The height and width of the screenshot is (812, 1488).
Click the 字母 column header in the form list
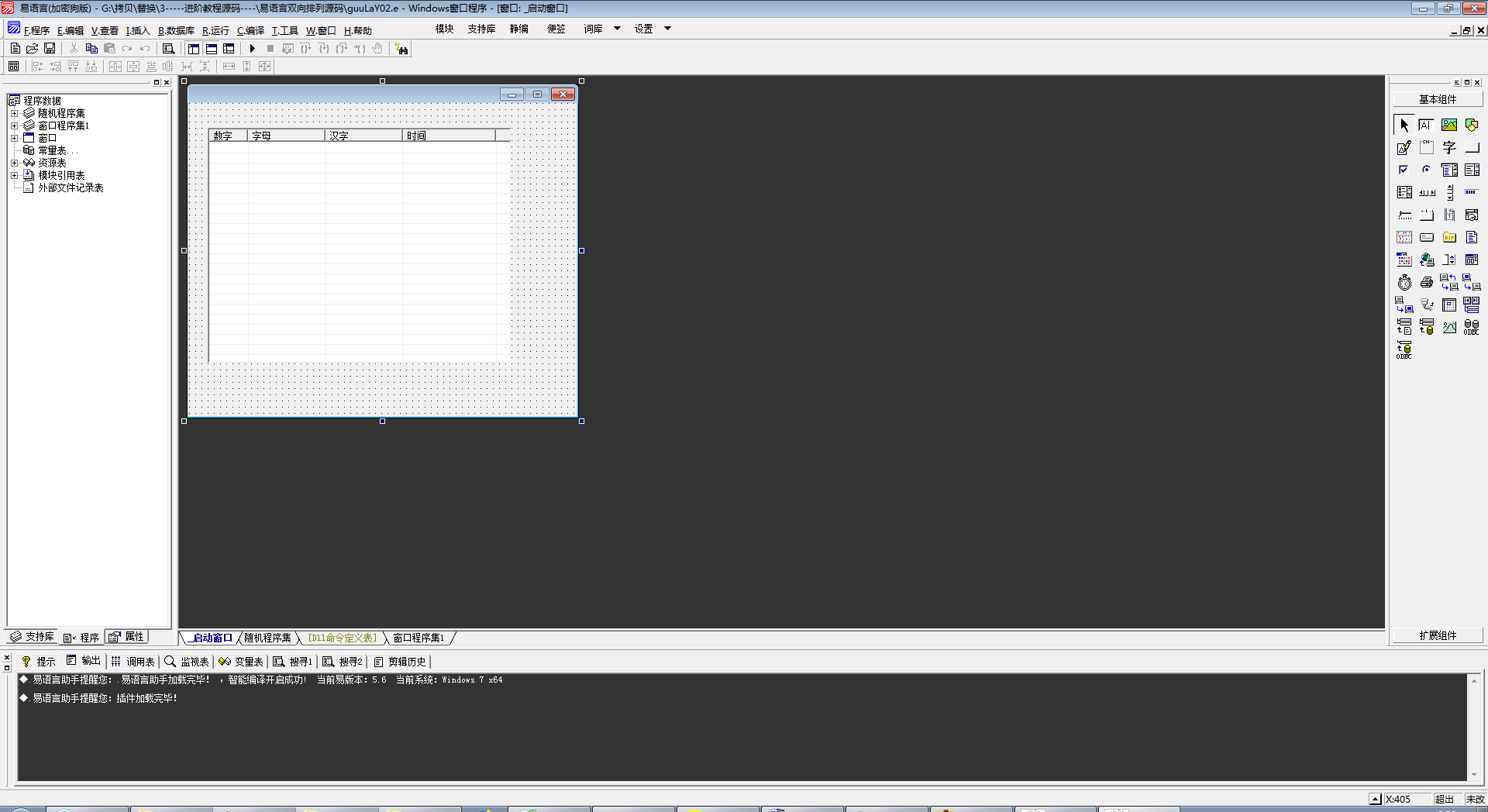coord(286,136)
